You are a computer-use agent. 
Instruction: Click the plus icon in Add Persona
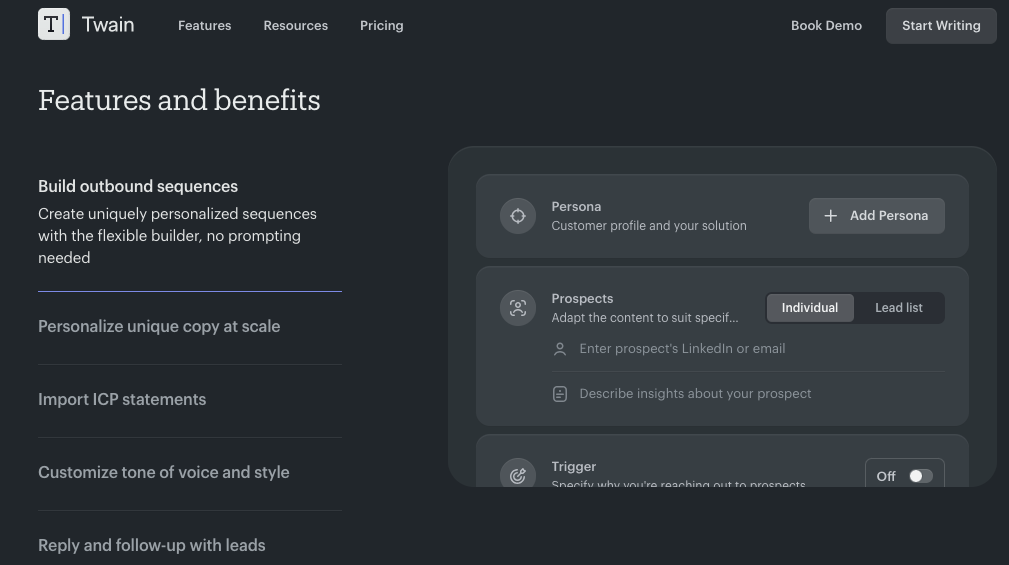coord(830,216)
